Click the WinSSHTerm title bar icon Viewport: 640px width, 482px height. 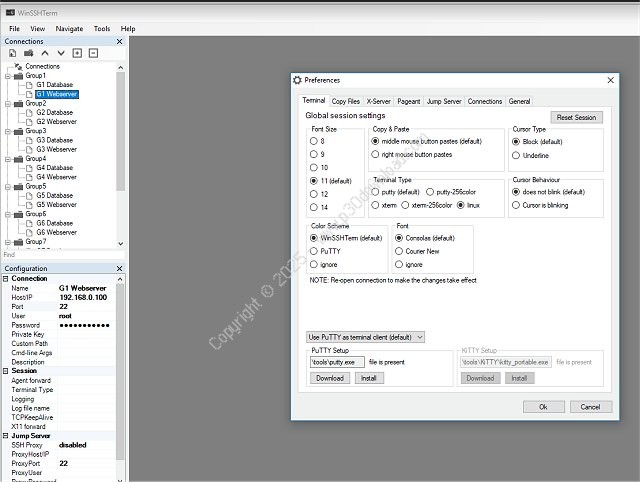10,13
